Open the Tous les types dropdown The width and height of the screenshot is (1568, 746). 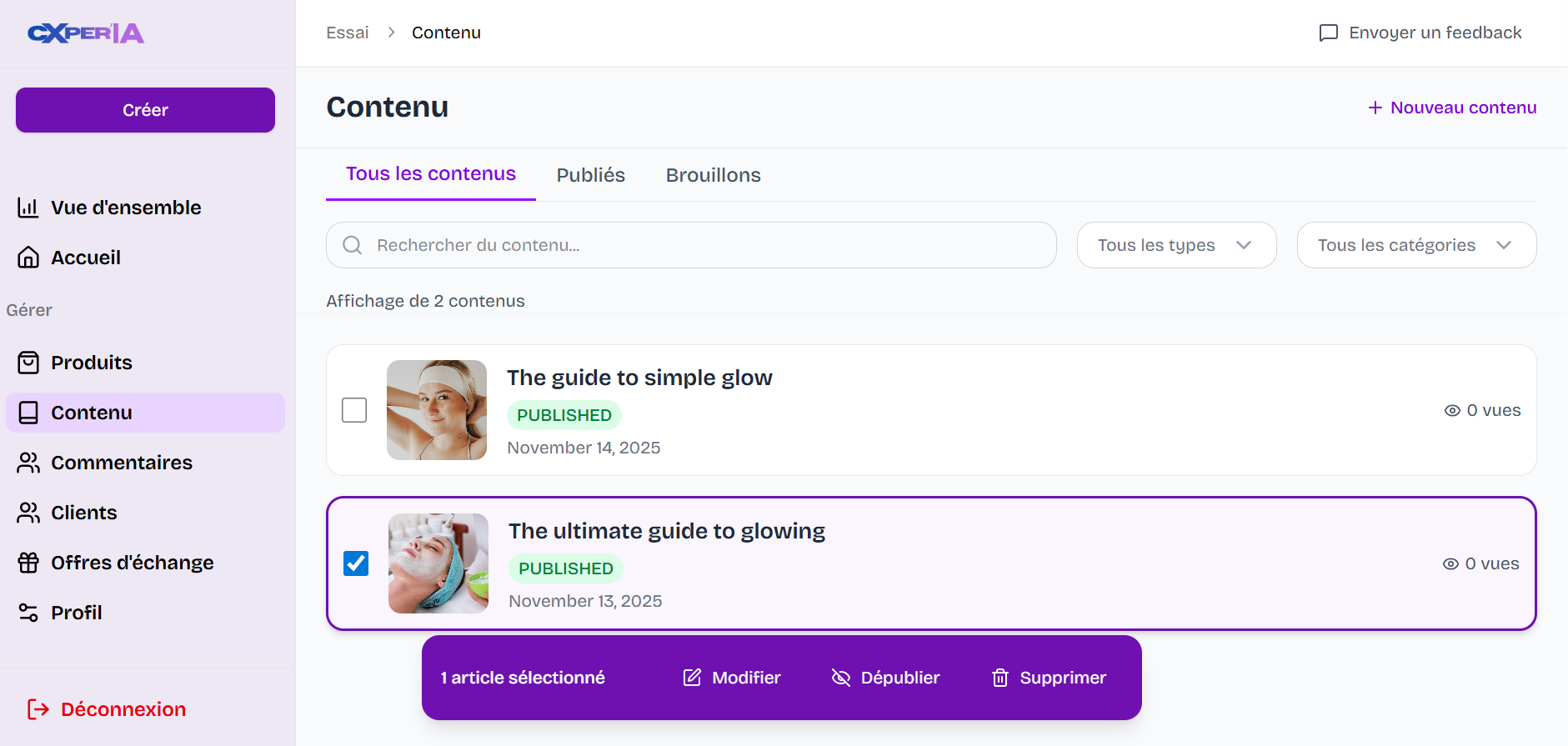click(1176, 245)
